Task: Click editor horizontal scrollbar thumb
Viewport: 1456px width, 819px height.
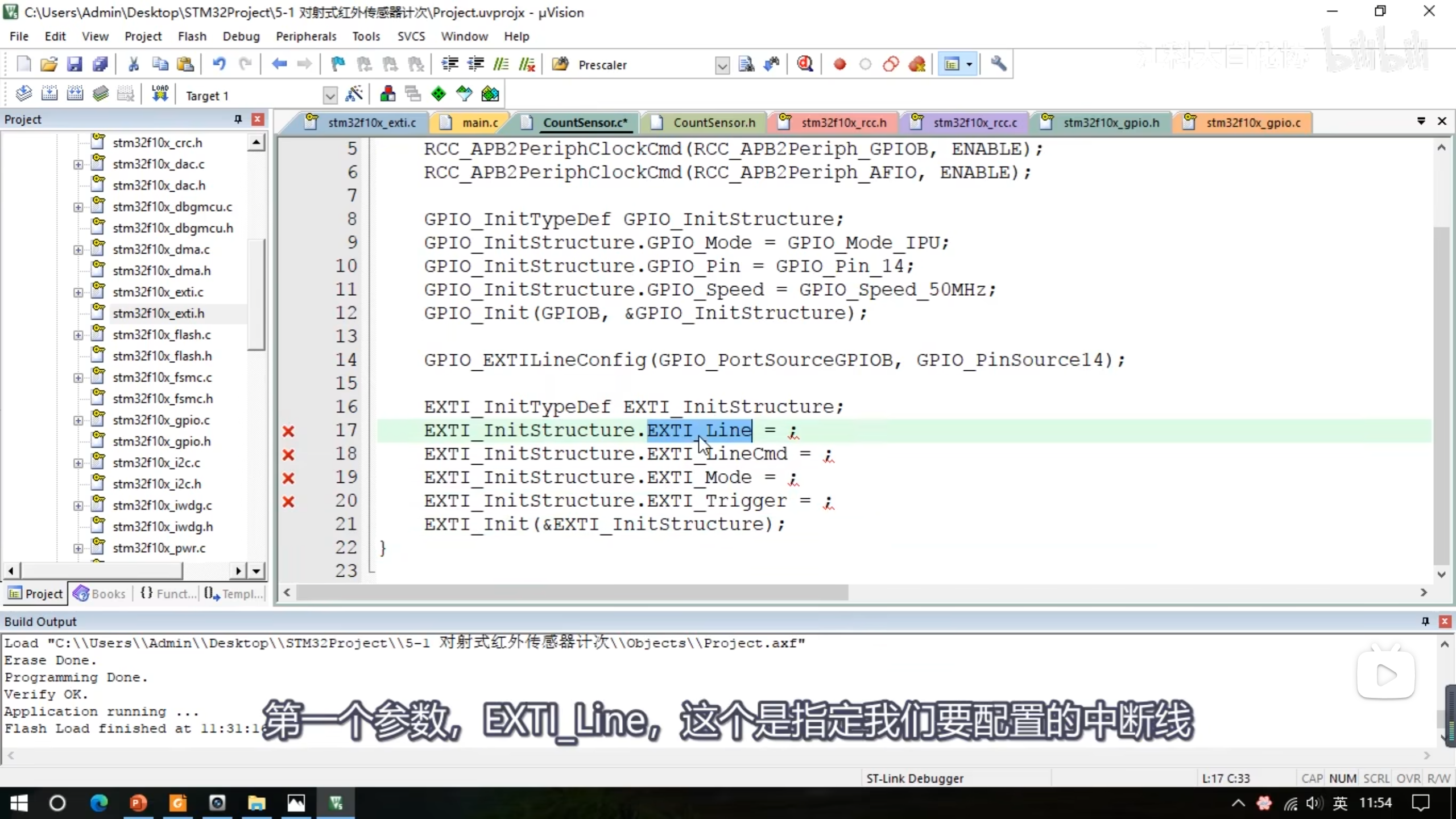Action: coord(572,593)
